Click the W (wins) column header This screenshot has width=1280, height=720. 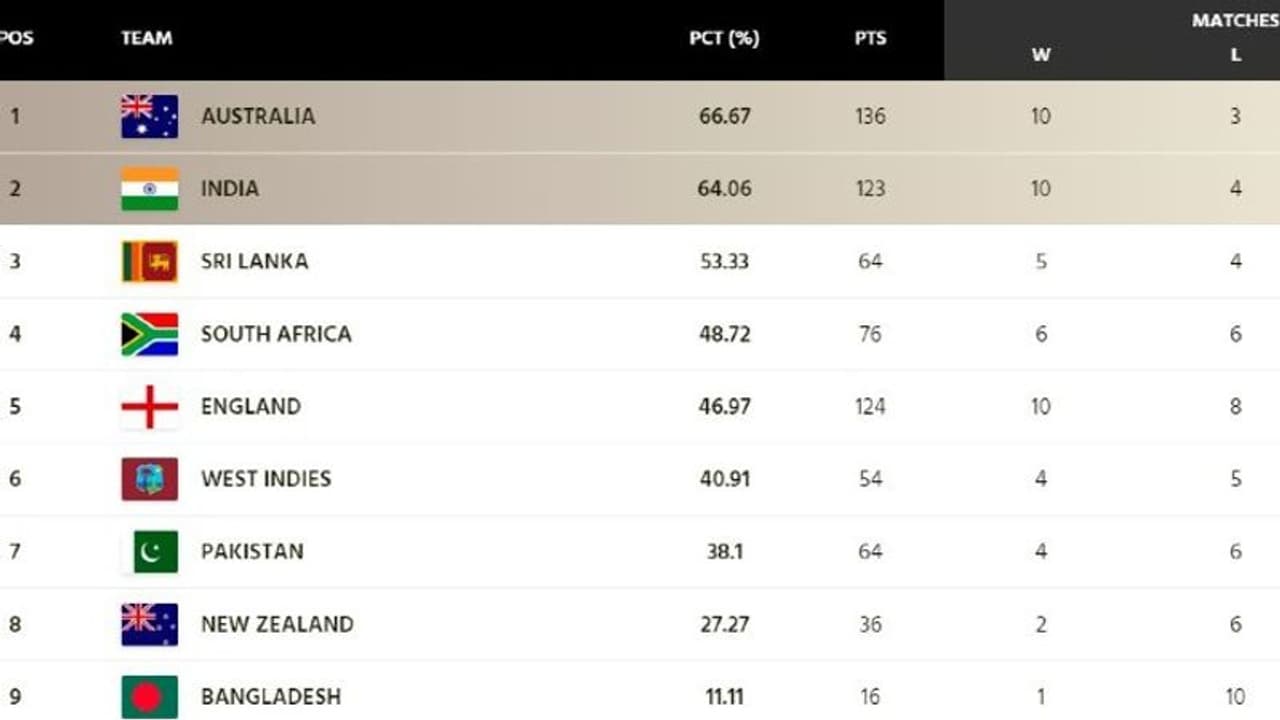point(1041,55)
